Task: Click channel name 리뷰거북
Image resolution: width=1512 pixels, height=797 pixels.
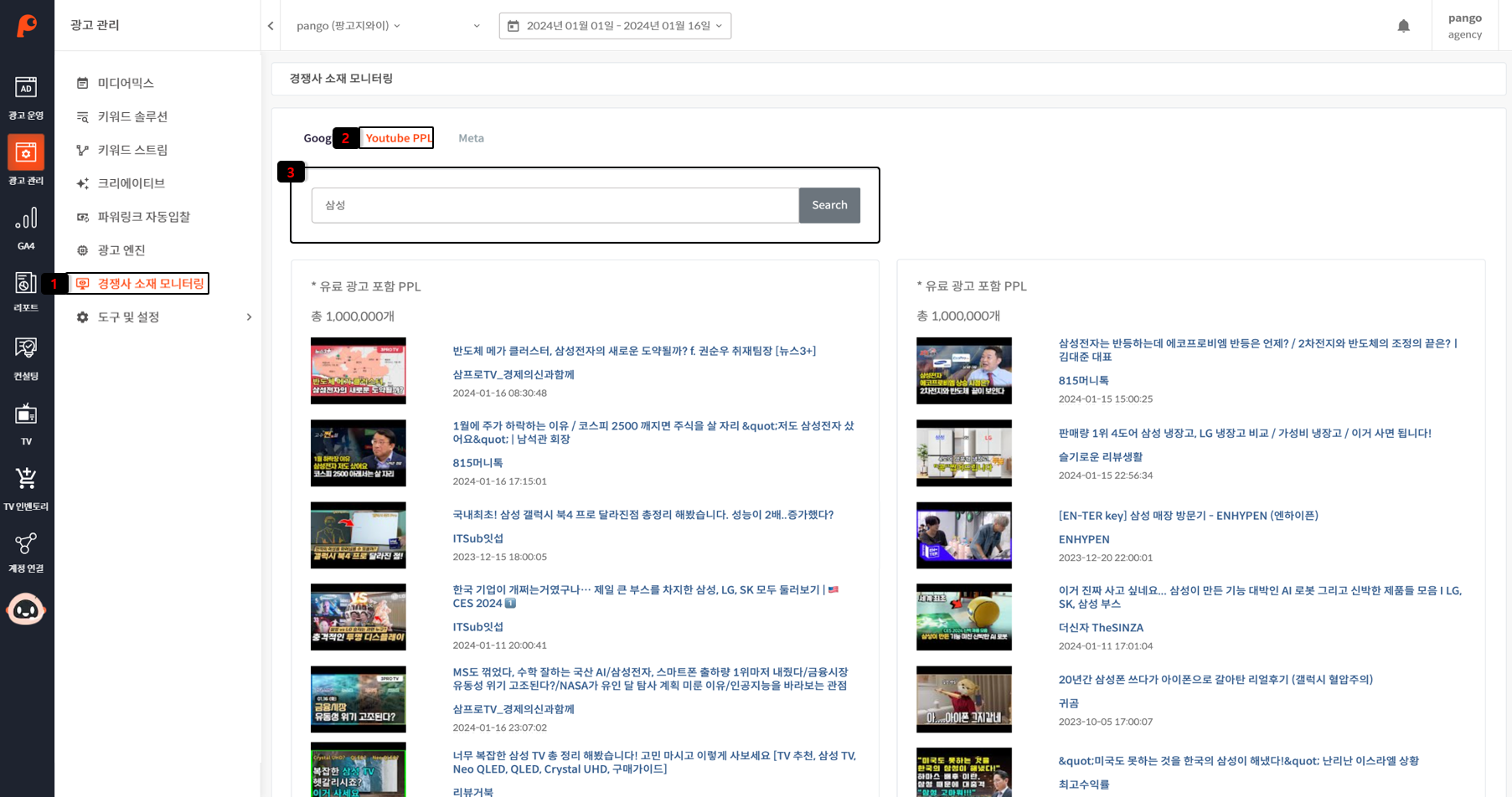Action: 473,791
